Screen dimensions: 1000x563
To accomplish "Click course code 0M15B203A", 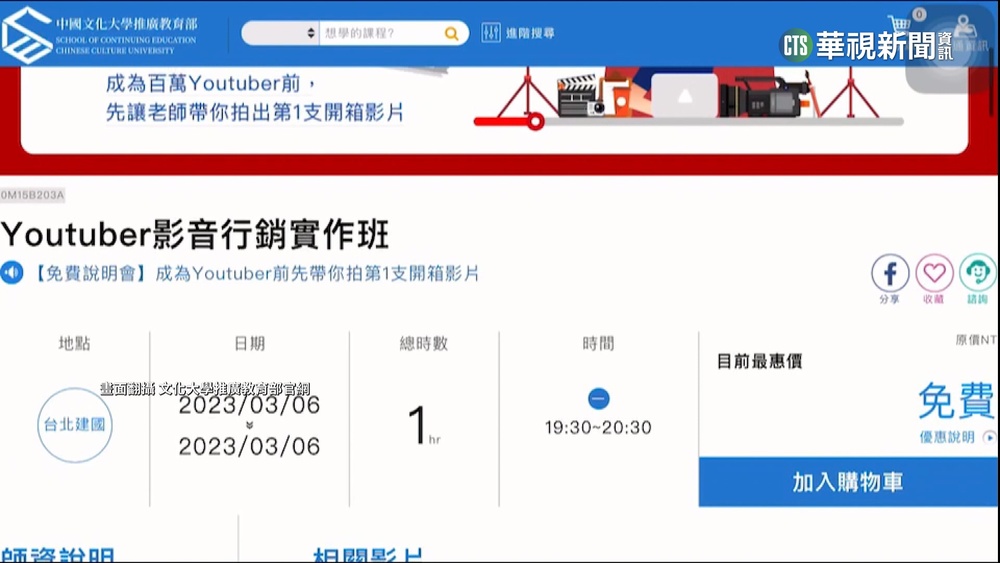I will click(x=33, y=195).
